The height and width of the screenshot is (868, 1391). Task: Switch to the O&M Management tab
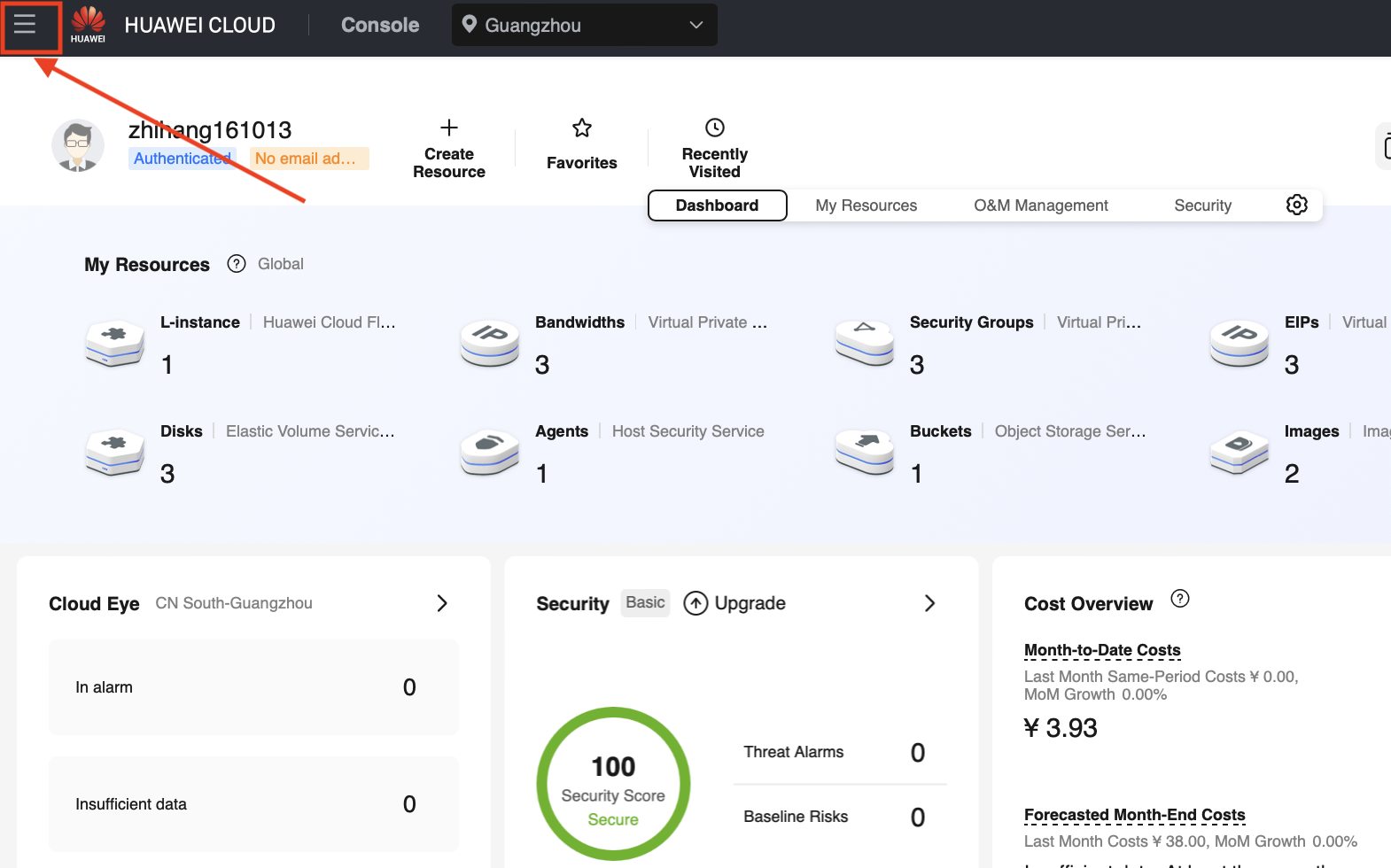(1040, 205)
